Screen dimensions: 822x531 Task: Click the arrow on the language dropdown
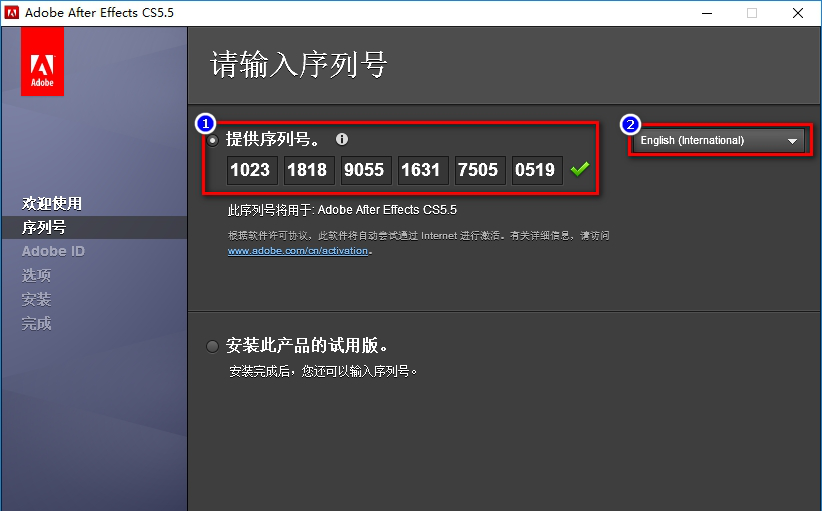click(x=792, y=141)
